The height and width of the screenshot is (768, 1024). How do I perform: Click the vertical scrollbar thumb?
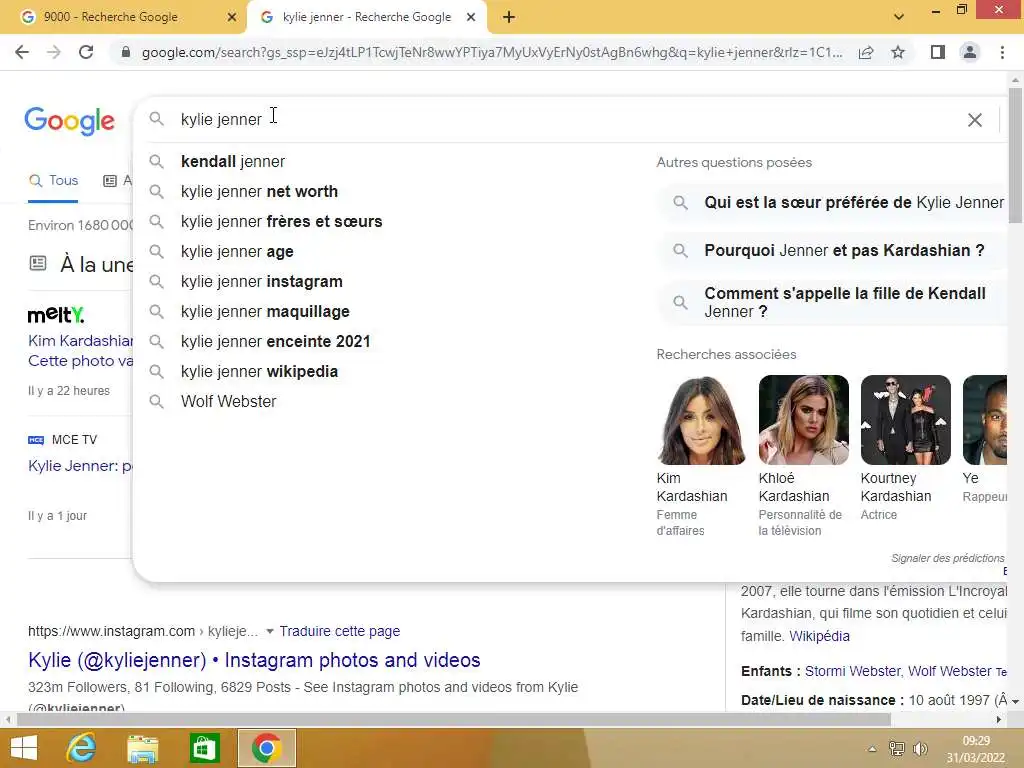1015,155
